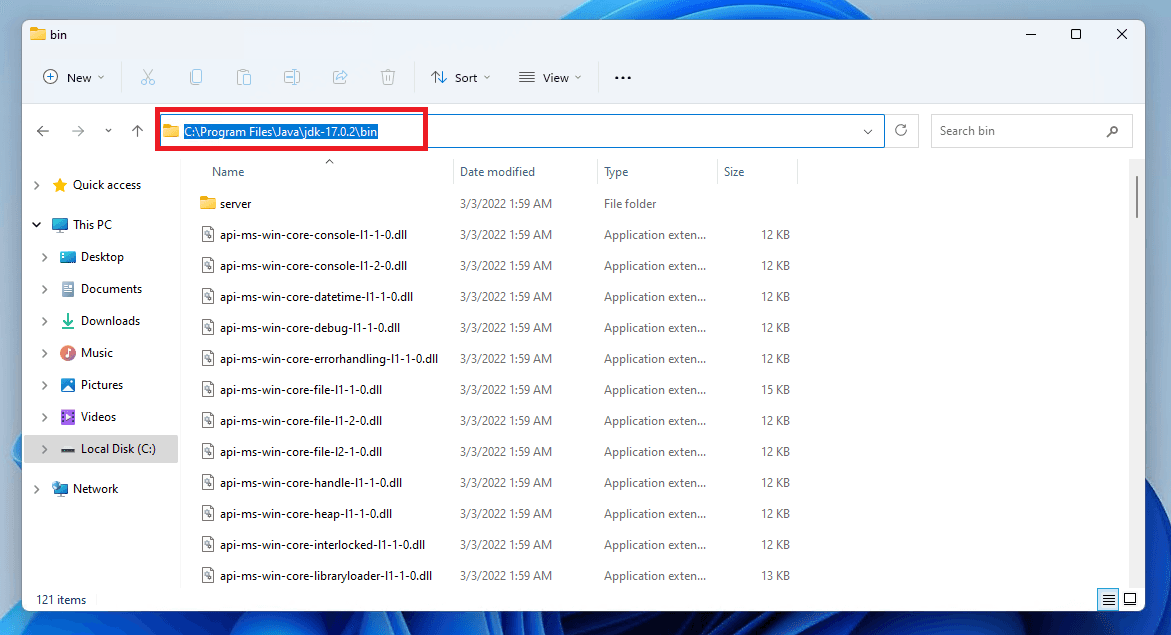
Task: Expand the Quick access tree node
Action: (37, 185)
